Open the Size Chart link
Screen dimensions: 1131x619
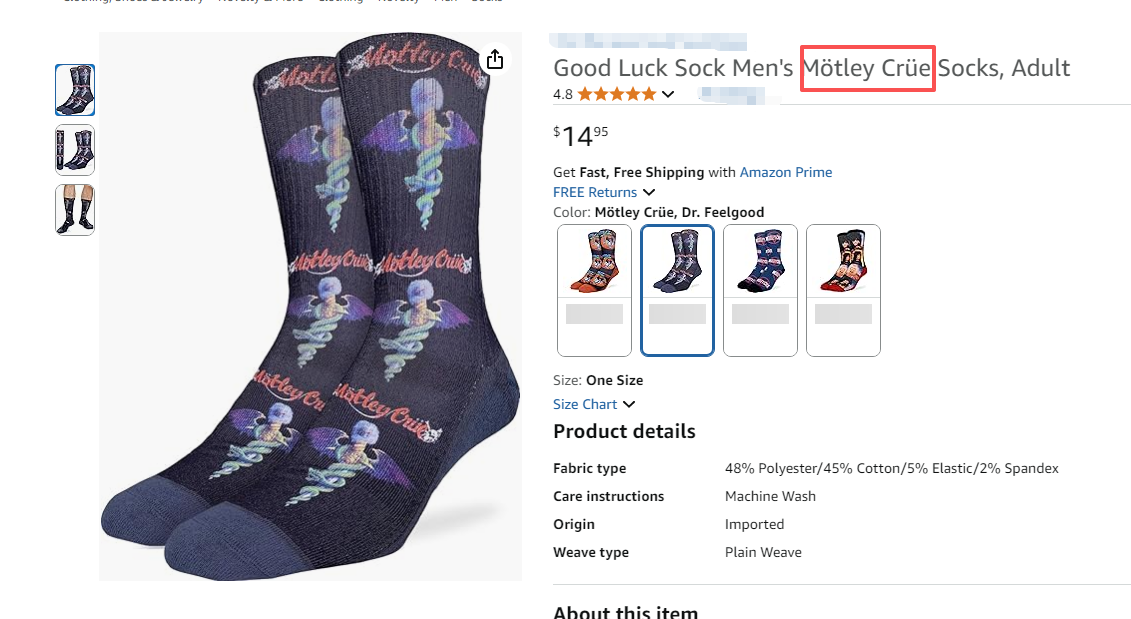[585, 404]
